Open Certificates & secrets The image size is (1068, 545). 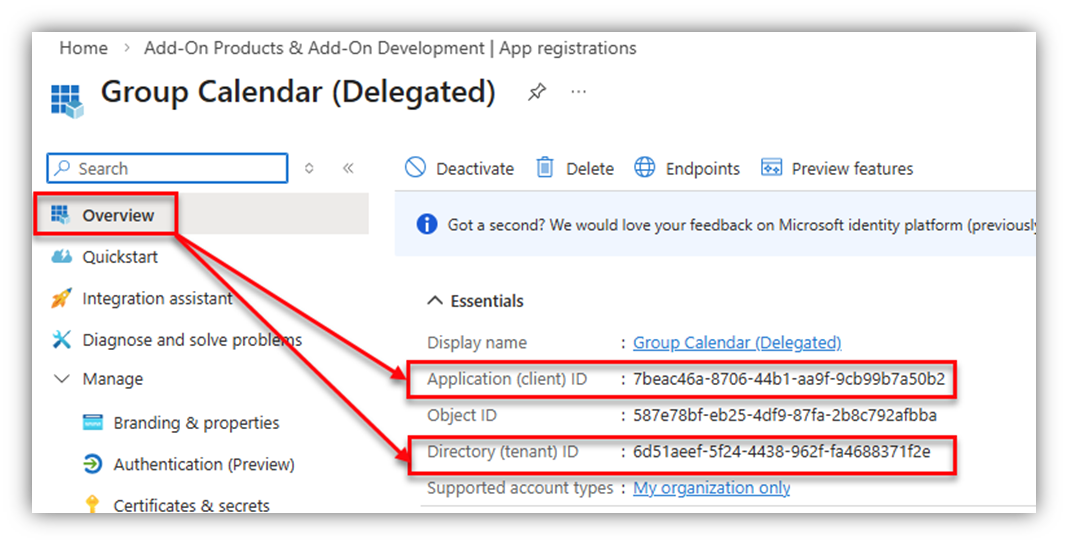coord(191,505)
